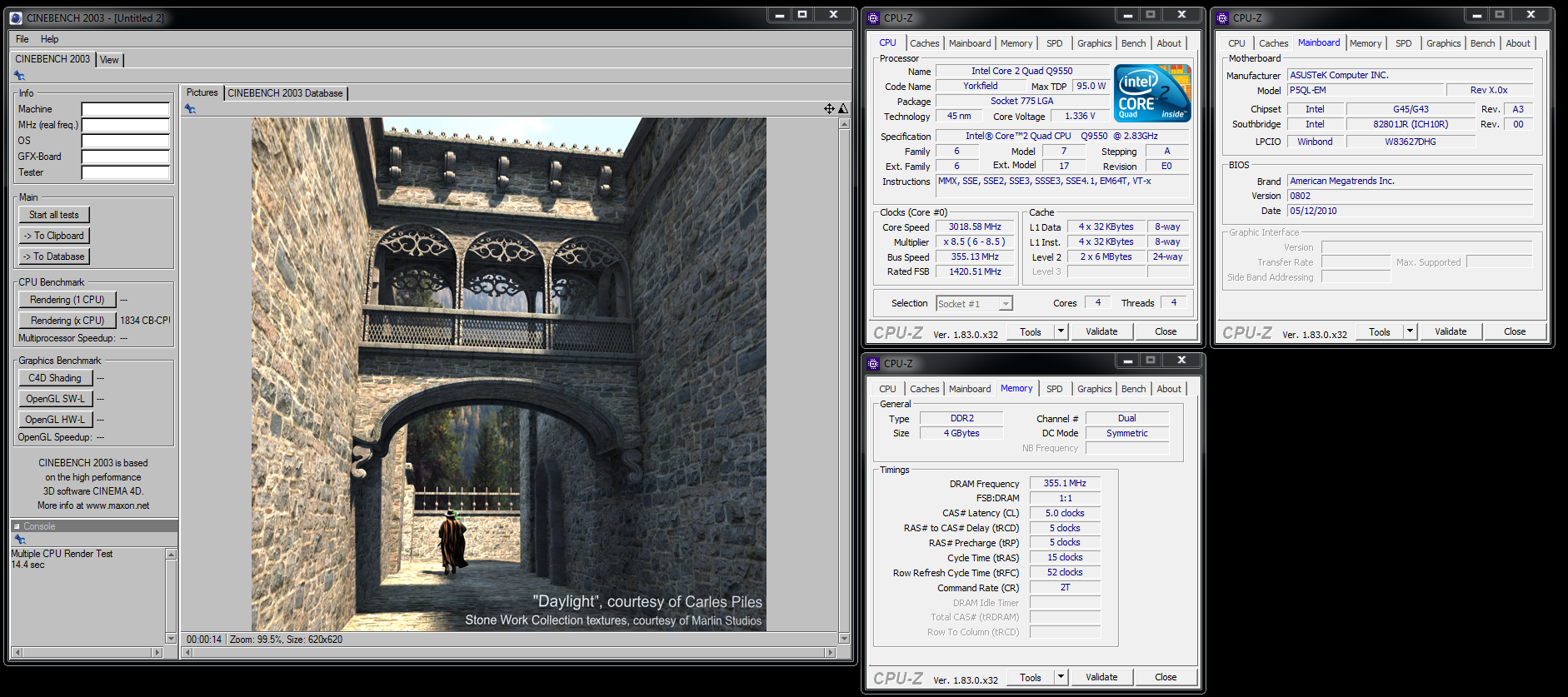The width and height of the screenshot is (1568, 697).
Task: Click the title bar icon of the Mainboard CPU-Z window
Action: coord(1222,17)
